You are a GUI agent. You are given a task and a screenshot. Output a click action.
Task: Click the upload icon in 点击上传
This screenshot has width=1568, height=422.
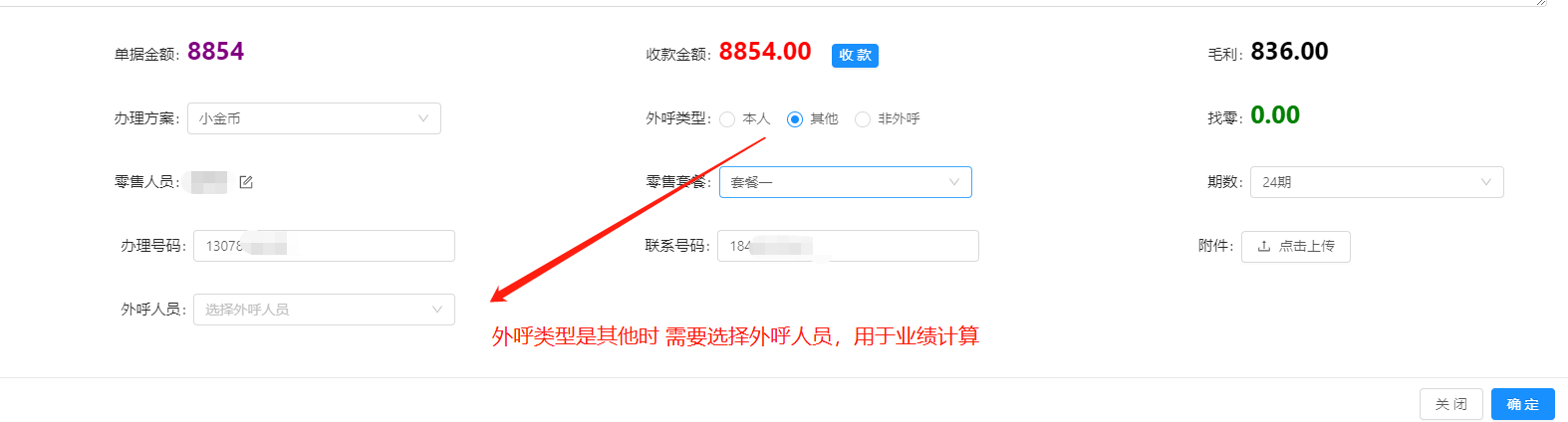1264,246
